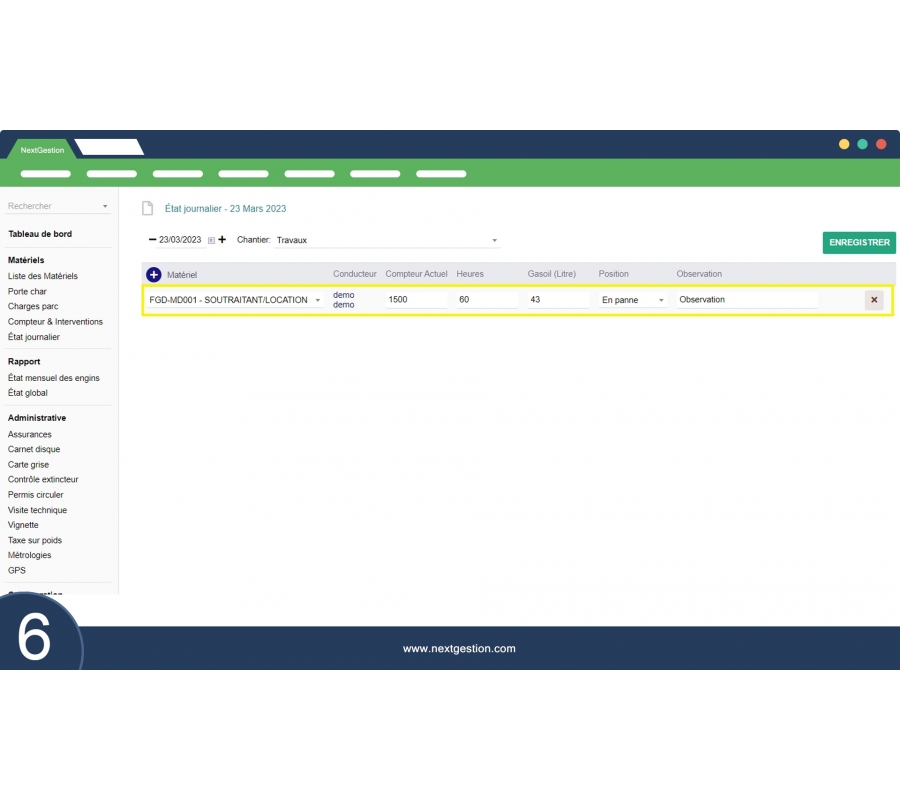The width and height of the screenshot is (900, 800).
Task: Open the Position 'En panne' dropdown
Action: 661,300
